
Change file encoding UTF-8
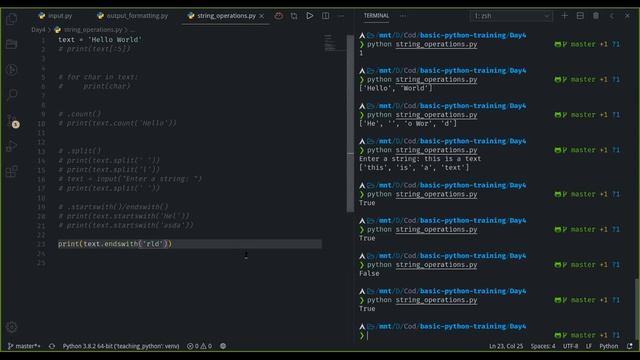click(x=570, y=346)
